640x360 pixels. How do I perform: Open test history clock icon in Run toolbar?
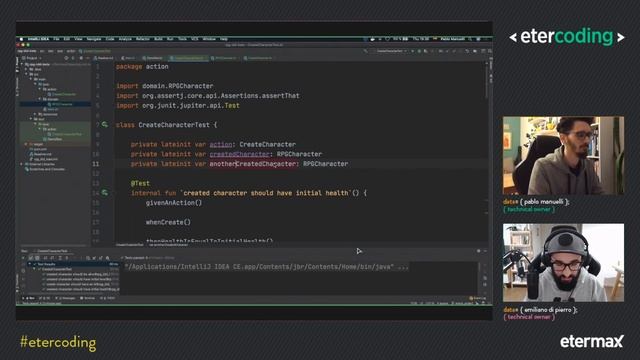pyautogui.click(x=88, y=258)
